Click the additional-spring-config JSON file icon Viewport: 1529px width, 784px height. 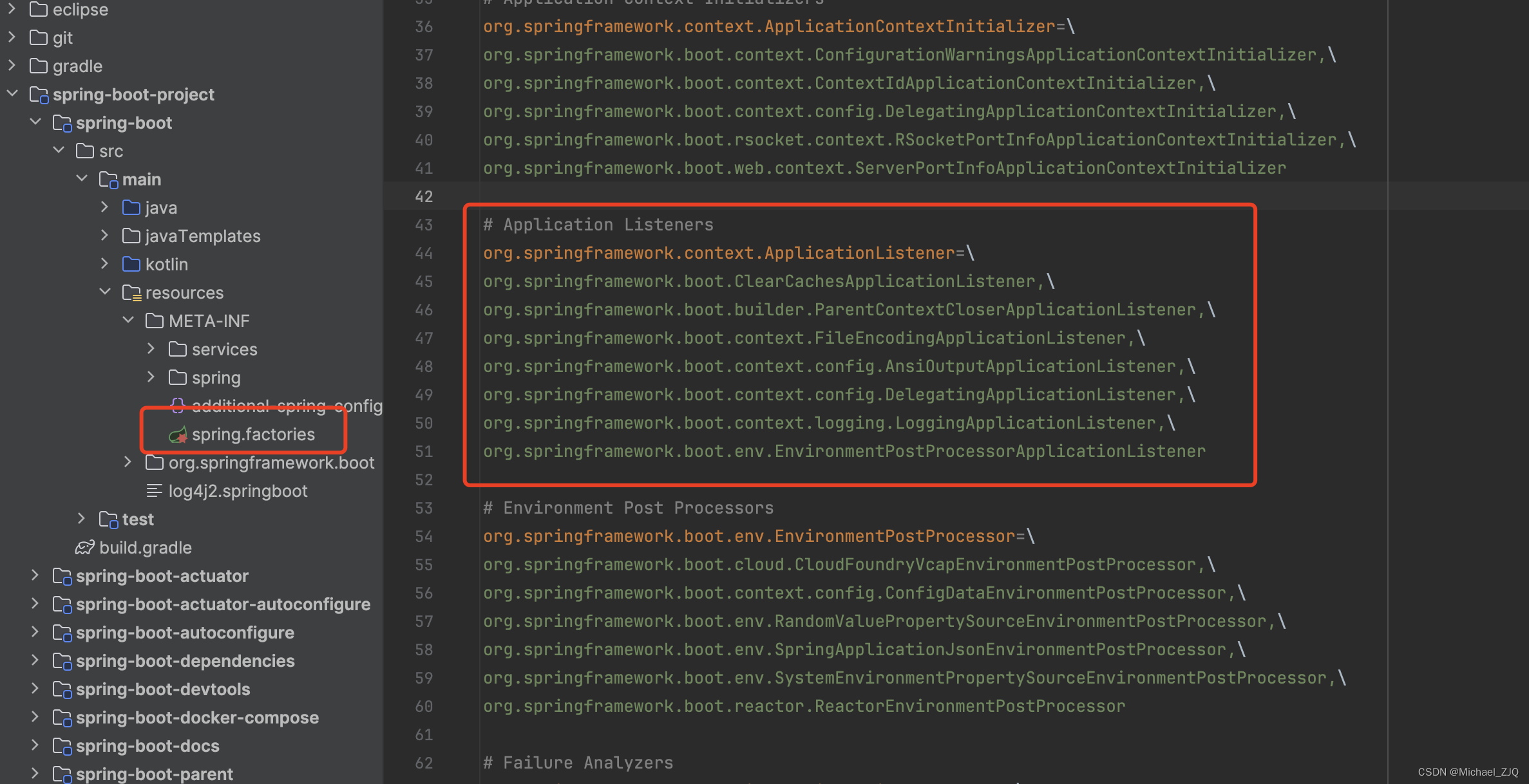coord(178,406)
